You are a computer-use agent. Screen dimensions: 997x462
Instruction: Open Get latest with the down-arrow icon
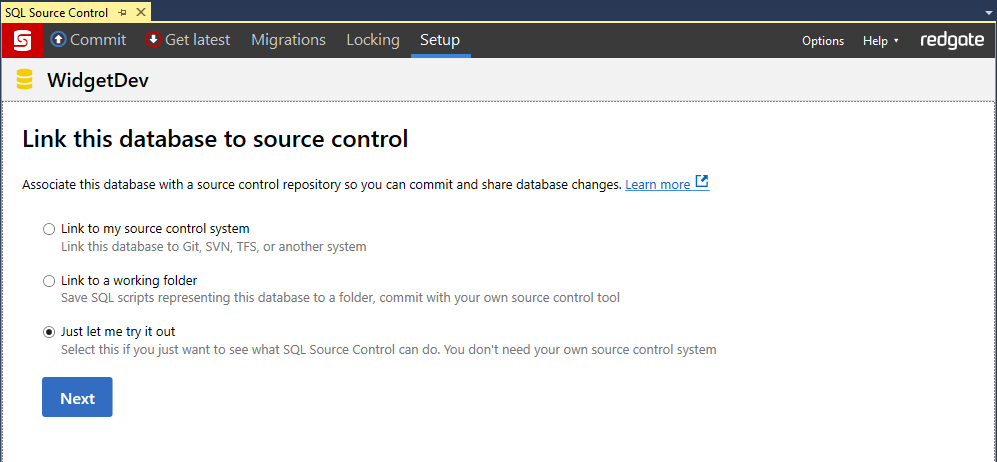pos(187,40)
